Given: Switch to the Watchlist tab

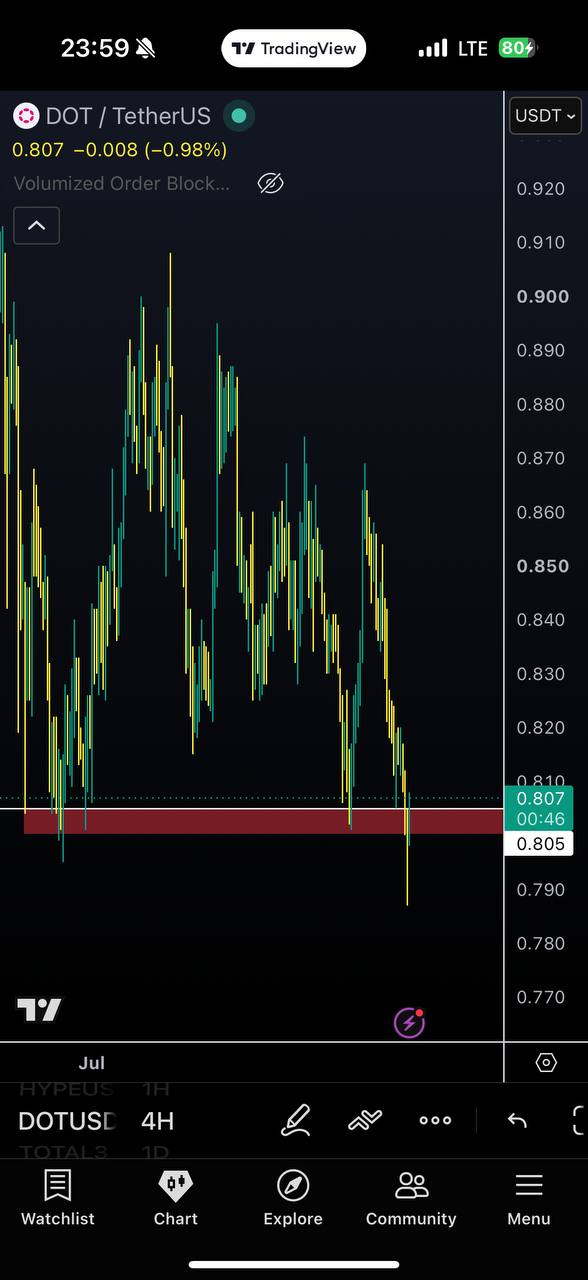Looking at the screenshot, I should click(58, 1197).
